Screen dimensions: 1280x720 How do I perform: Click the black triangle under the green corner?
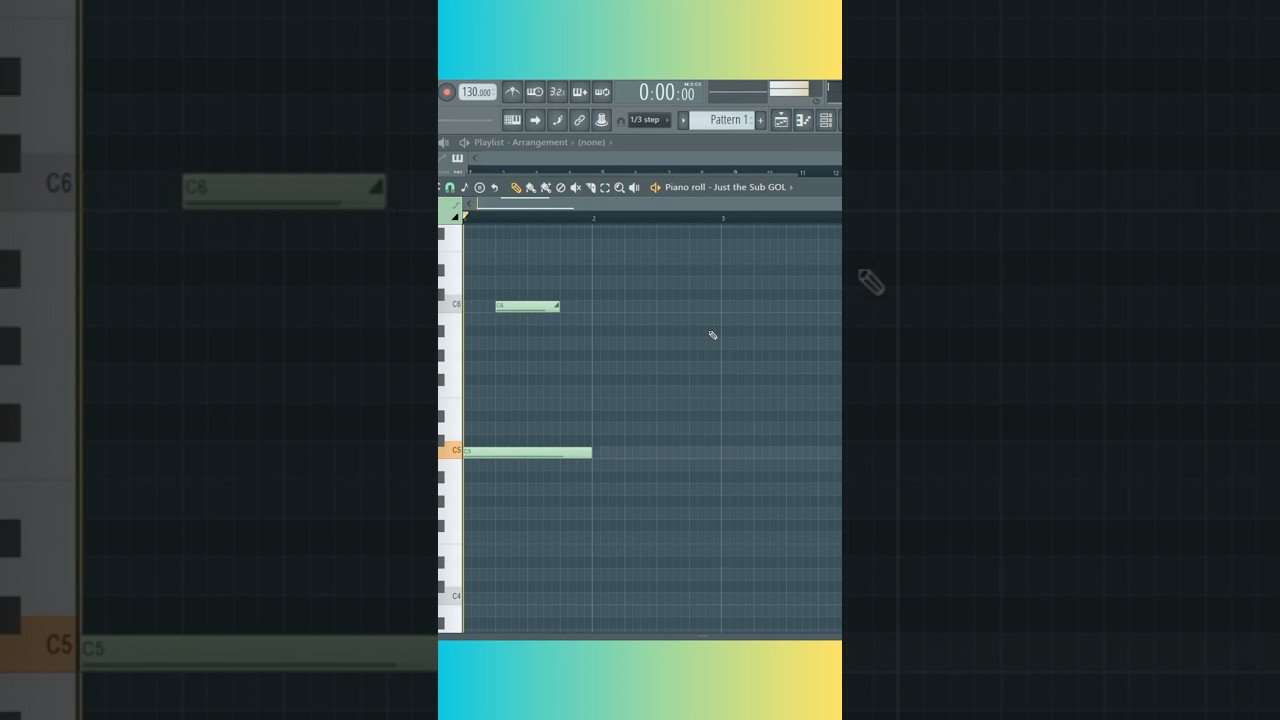[454, 217]
